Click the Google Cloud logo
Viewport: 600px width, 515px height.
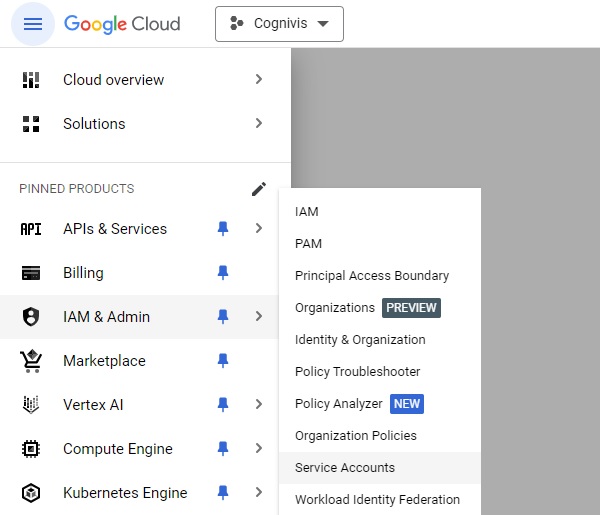[x=122, y=24]
